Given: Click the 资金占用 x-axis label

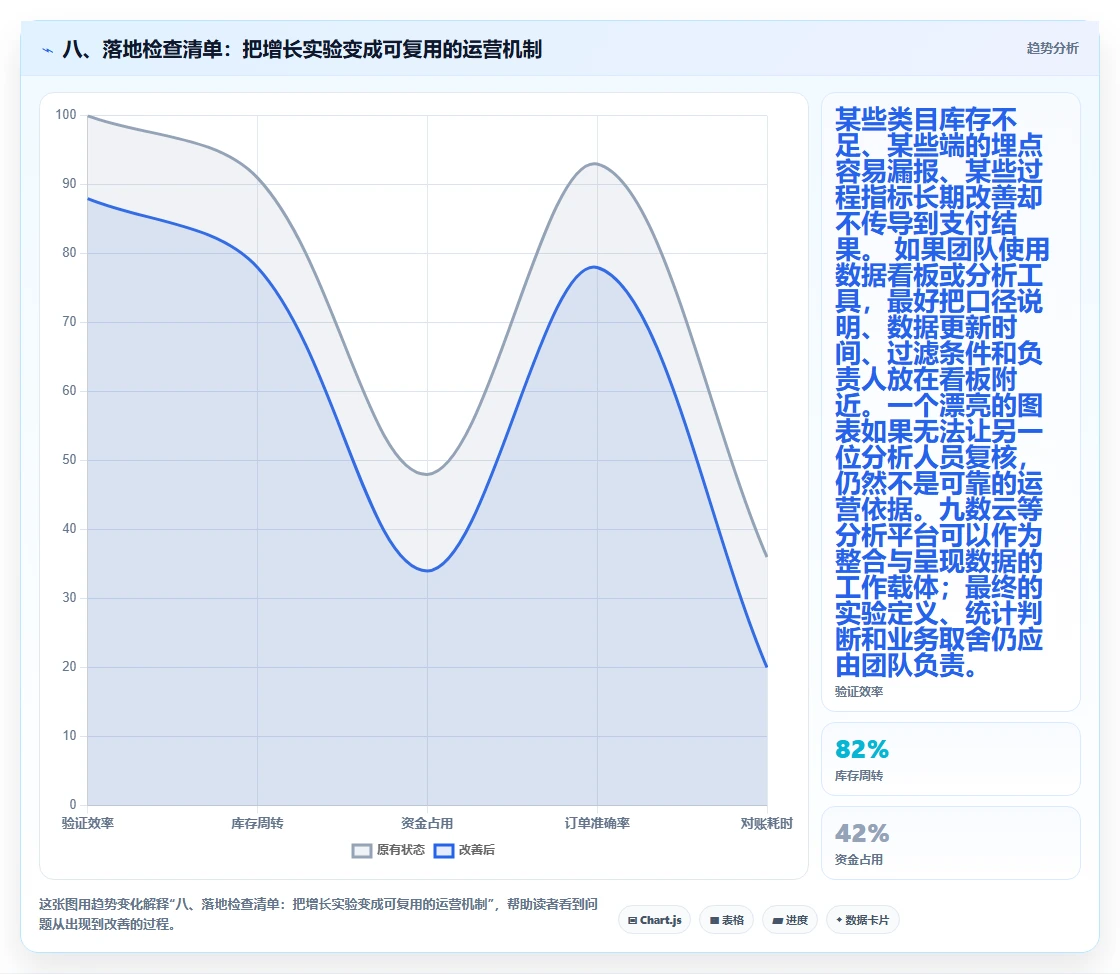Looking at the screenshot, I should tap(427, 823).
